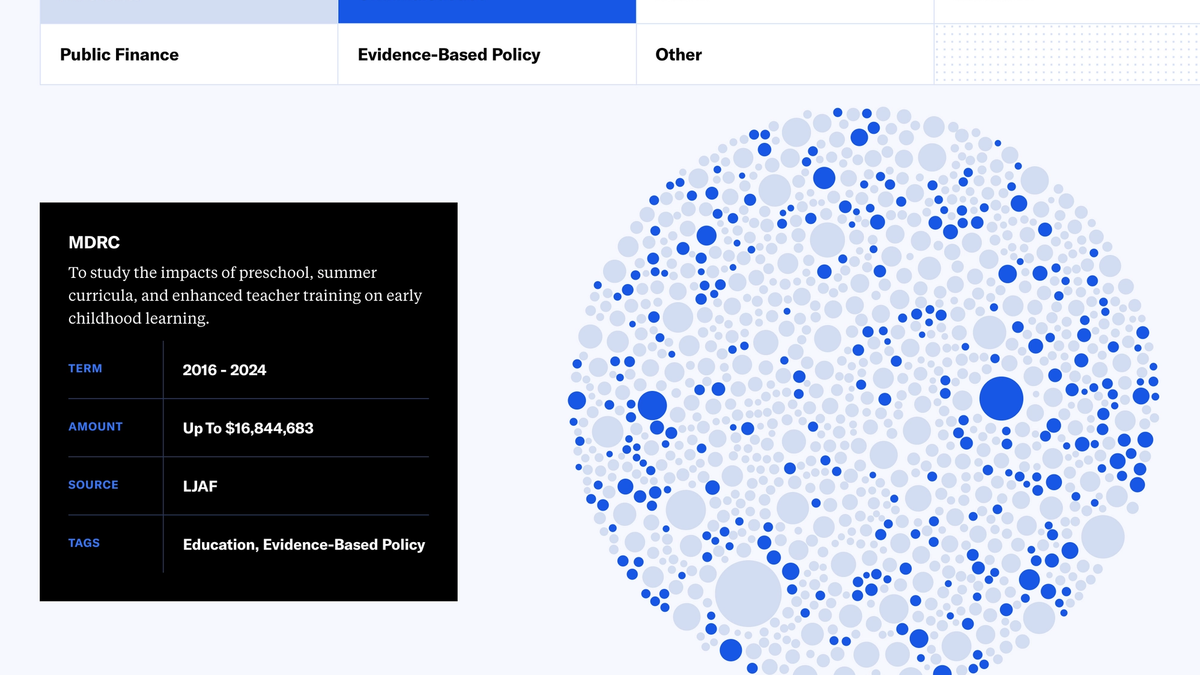
Task: Click the tags Education, Evidence-Based Policy
Action: (x=304, y=545)
